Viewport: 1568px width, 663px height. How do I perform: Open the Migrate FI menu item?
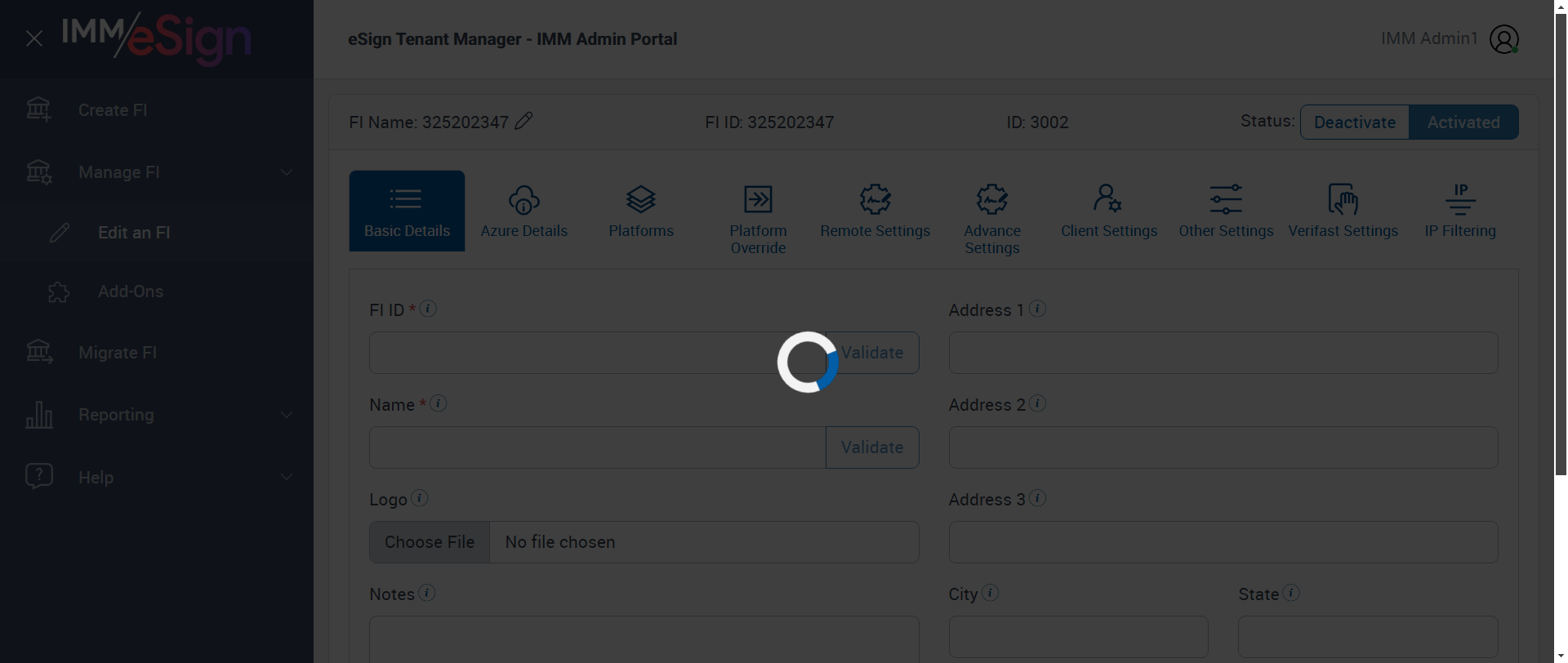pyautogui.click(x=157, y=353)
